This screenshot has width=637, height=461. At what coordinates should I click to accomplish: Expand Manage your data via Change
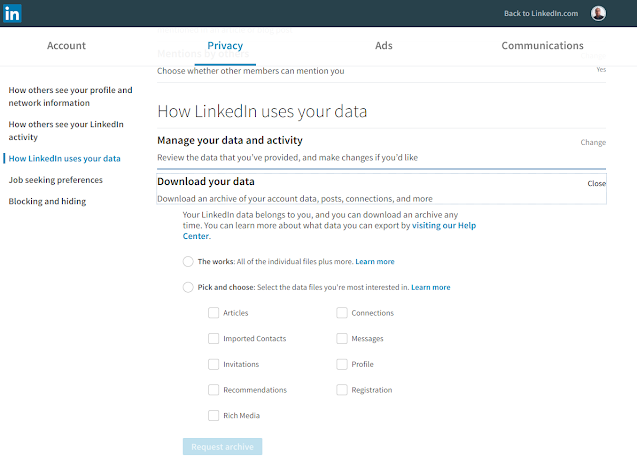pos(593,143)
